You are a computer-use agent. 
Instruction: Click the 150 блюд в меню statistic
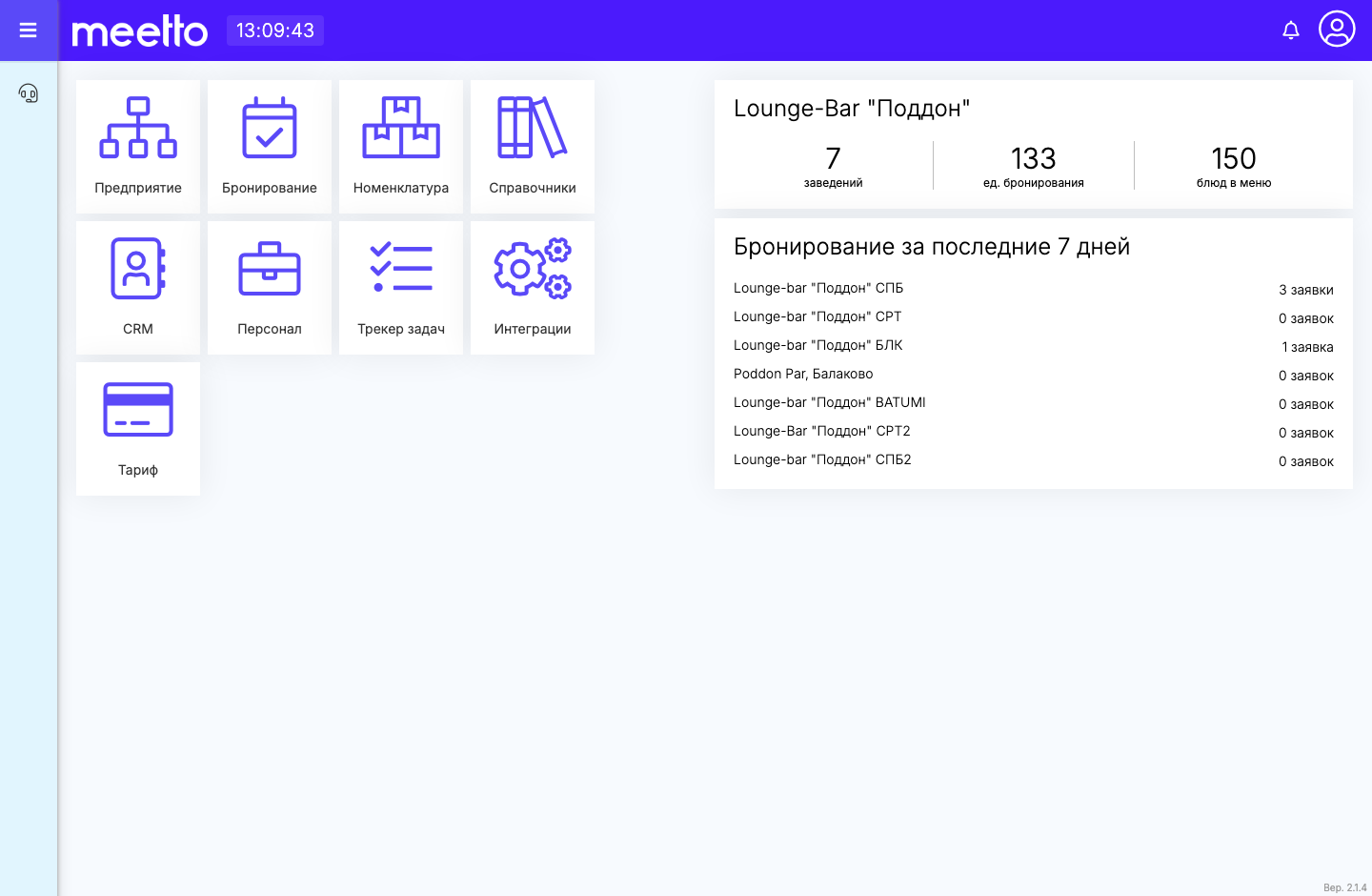click(1234, 166)
